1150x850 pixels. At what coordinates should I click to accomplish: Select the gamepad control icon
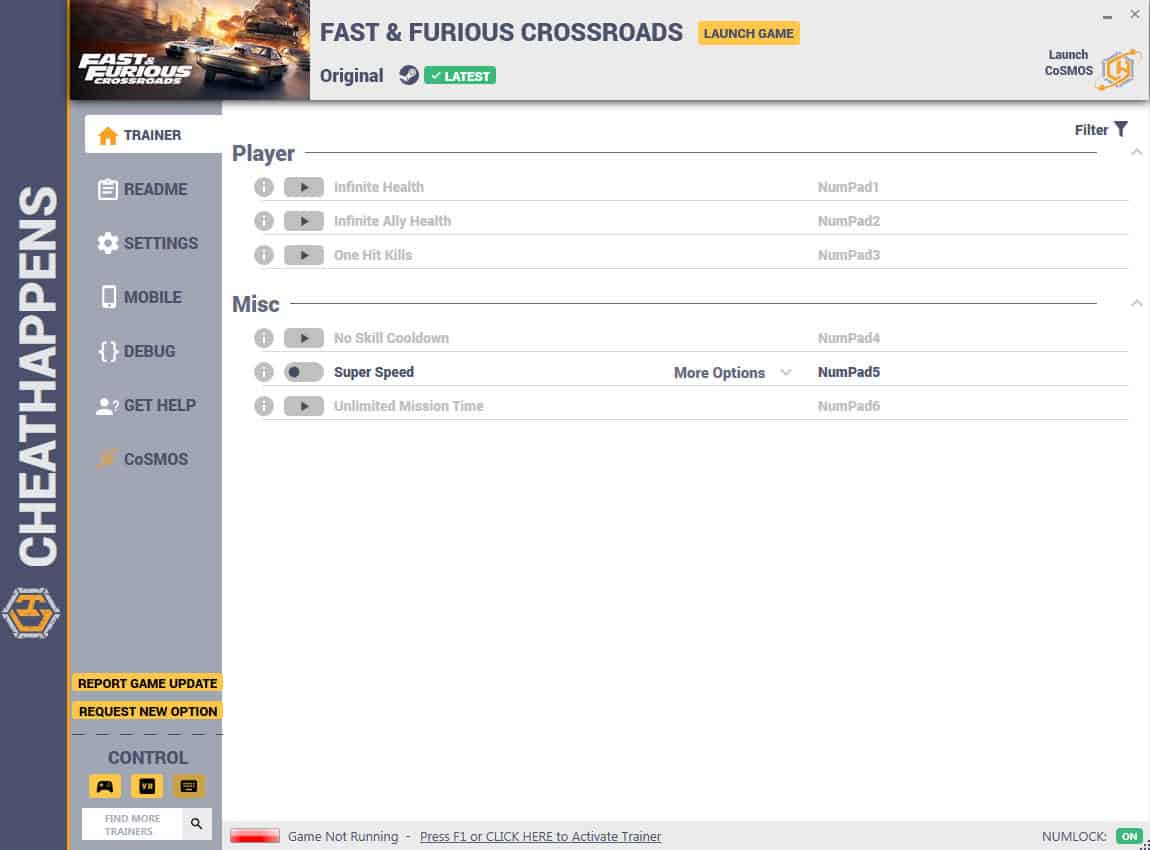[x=105, y=786]
